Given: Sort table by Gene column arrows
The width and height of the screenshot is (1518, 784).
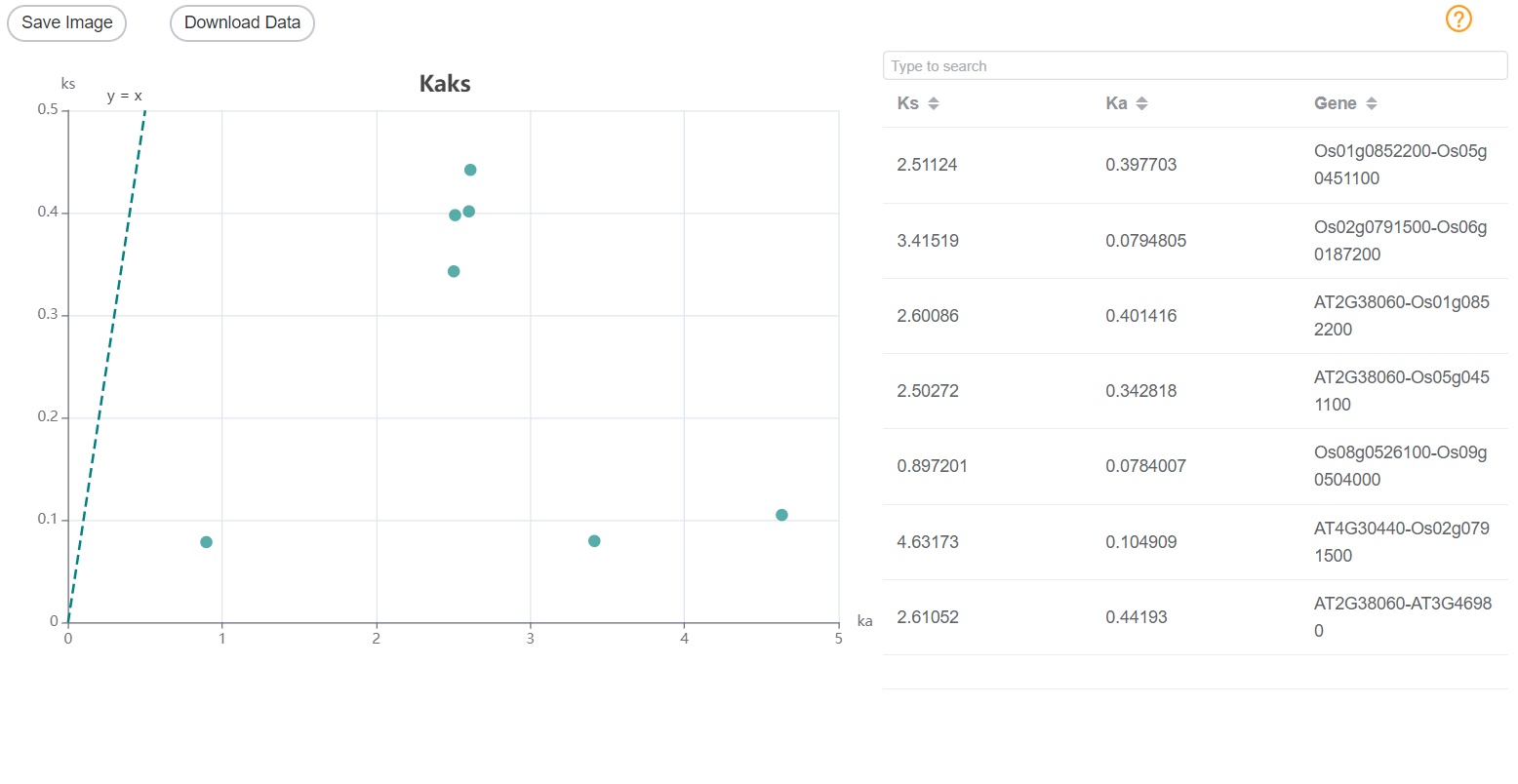Looking at the screenshot, I should click(1371, 103).
